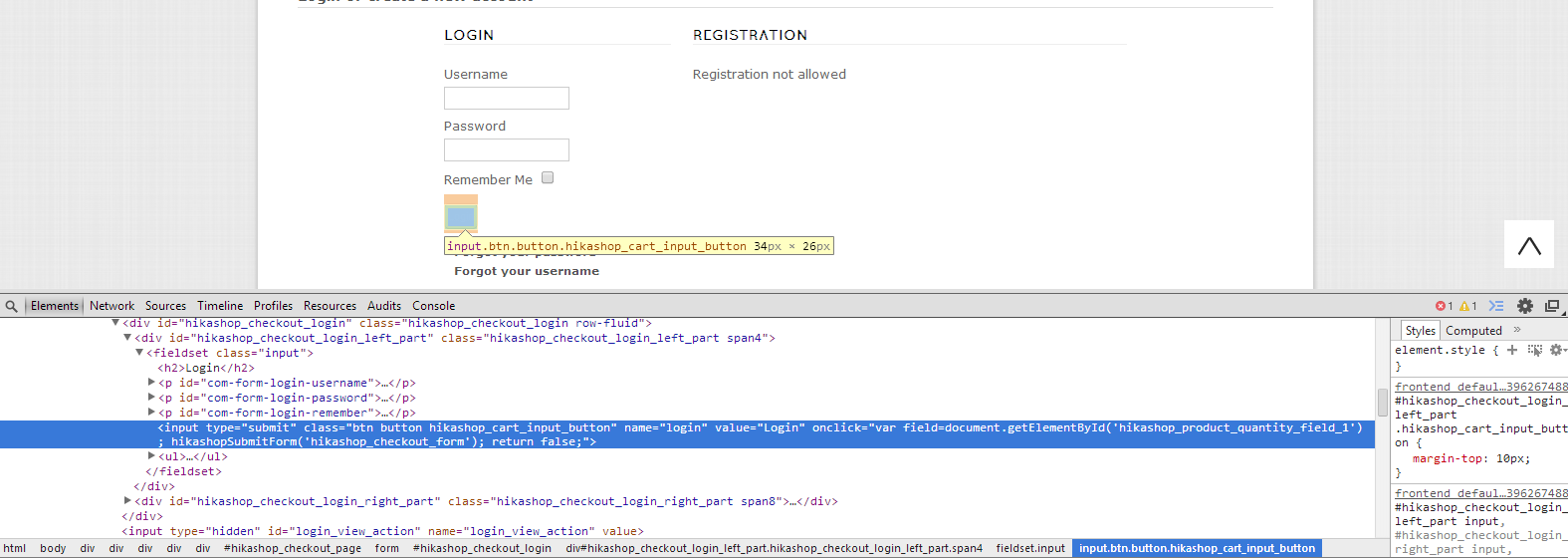Viewport: 1568px width, 558px height.
Task: Click the highlighted Login submit button
Action: (461, 217)
